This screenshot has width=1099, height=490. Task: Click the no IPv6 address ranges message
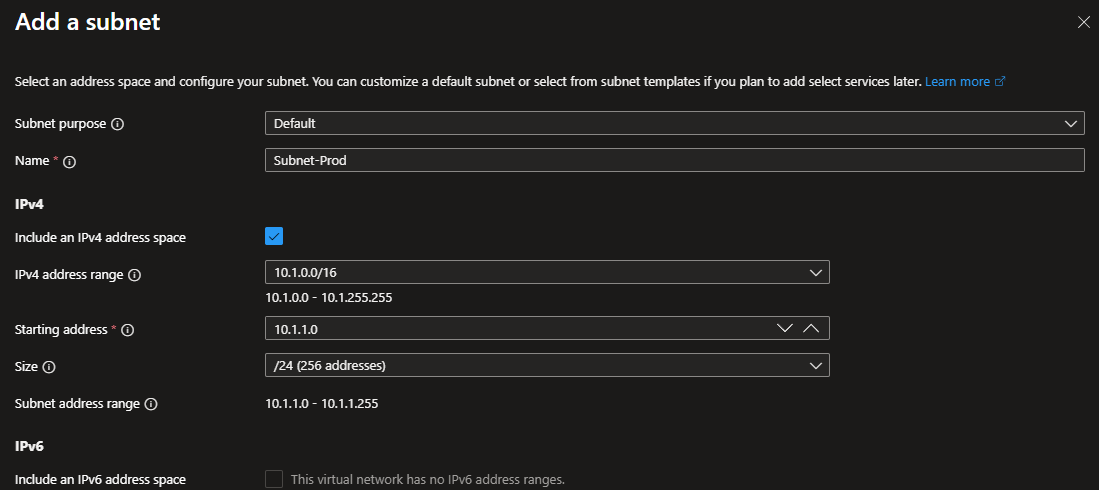[428, 480]
